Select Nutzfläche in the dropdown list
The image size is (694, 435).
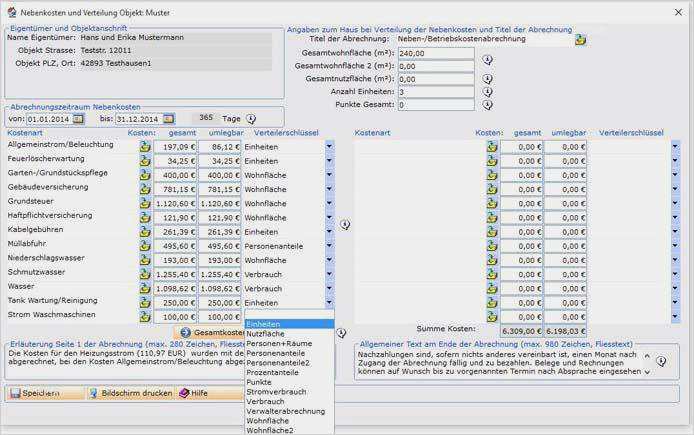(289, 334)
